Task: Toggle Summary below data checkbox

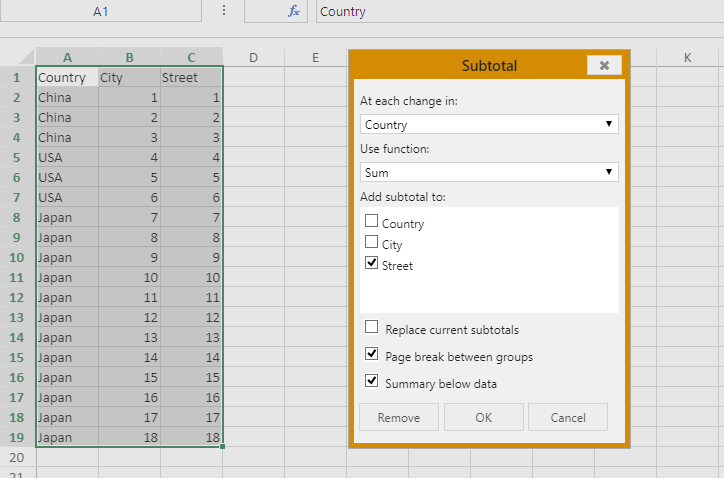Action: pyautogui.click(x=371, y=381)
